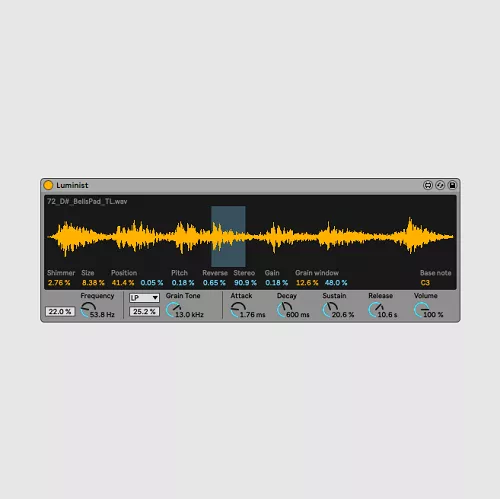Click the blue grain position region in waveform

pyautogui.click(x=228, y=236)
